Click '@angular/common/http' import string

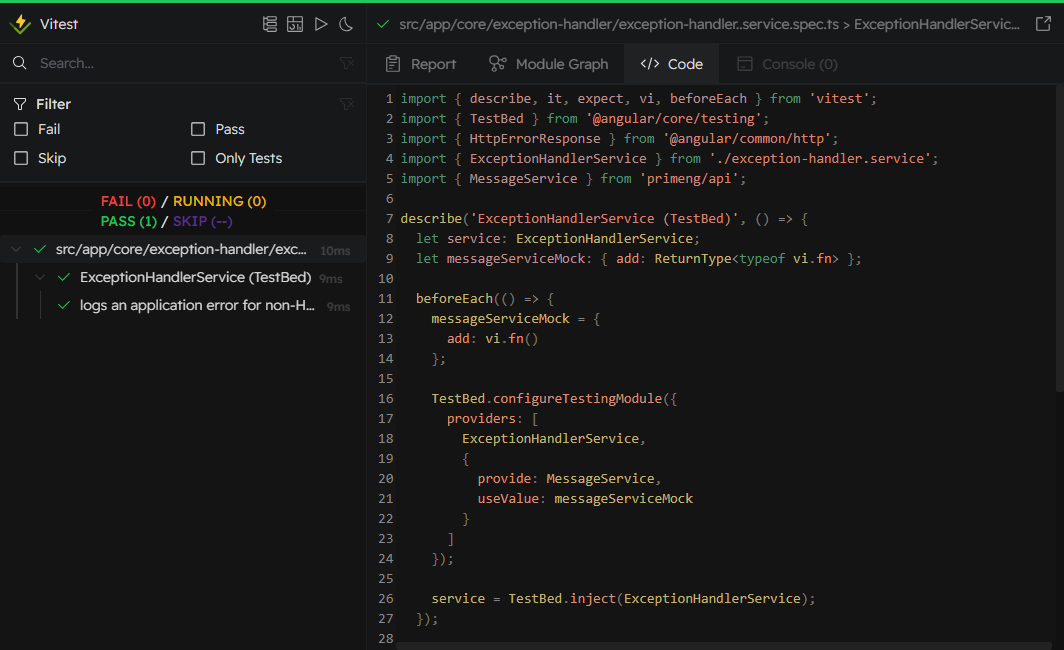click(x=747, y=138)
